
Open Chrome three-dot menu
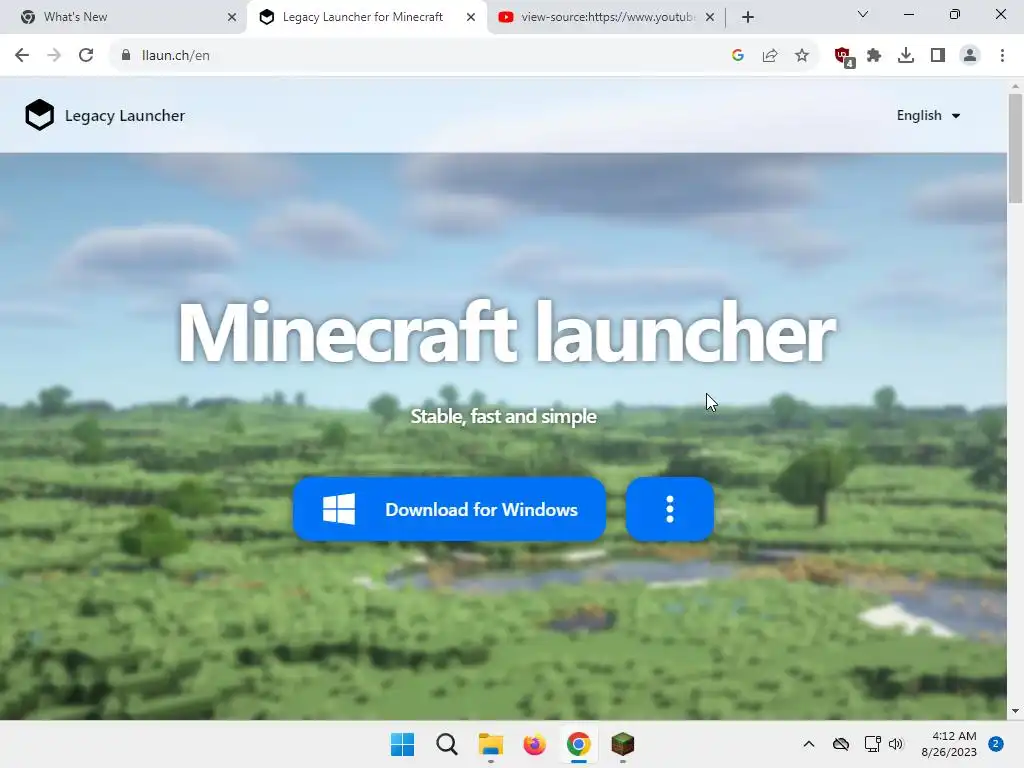(1002, 56)
